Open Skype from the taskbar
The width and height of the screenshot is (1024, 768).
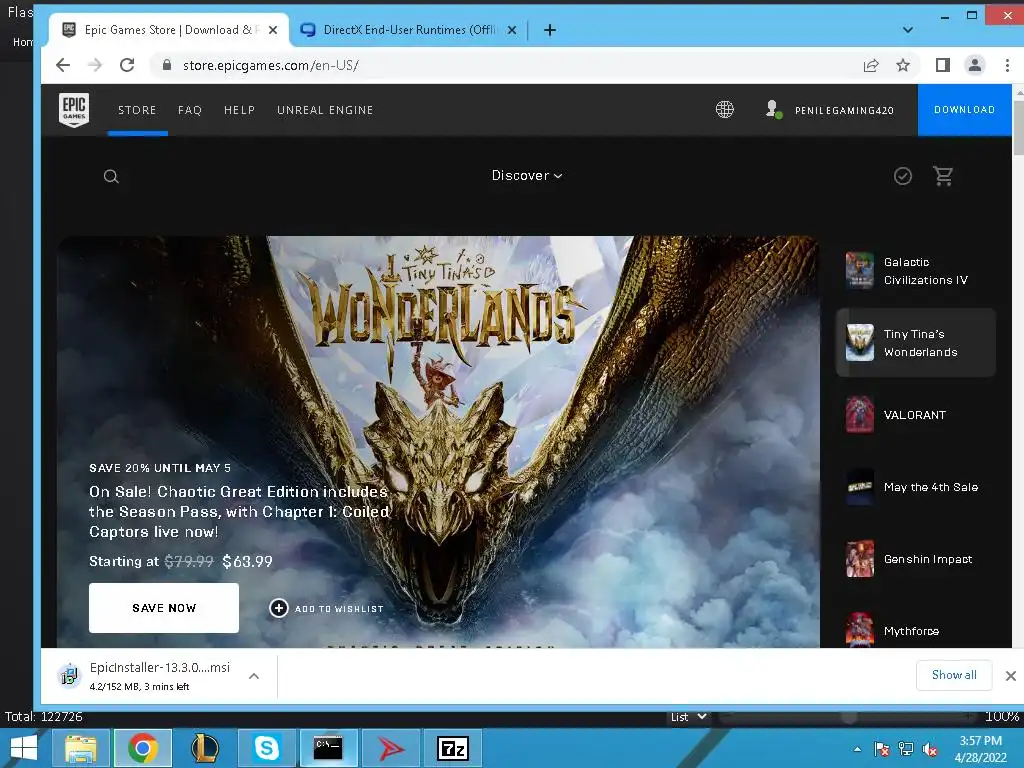(266, 748)
